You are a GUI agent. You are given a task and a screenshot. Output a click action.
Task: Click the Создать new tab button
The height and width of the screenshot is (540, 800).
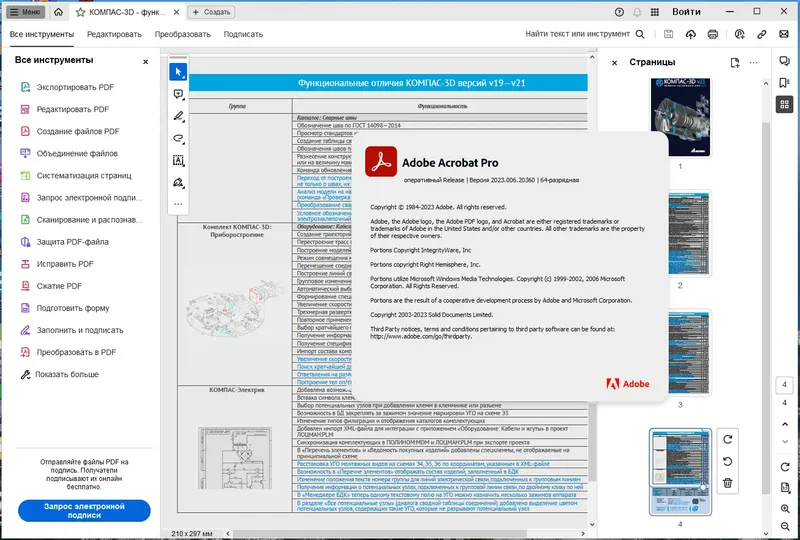211,12
